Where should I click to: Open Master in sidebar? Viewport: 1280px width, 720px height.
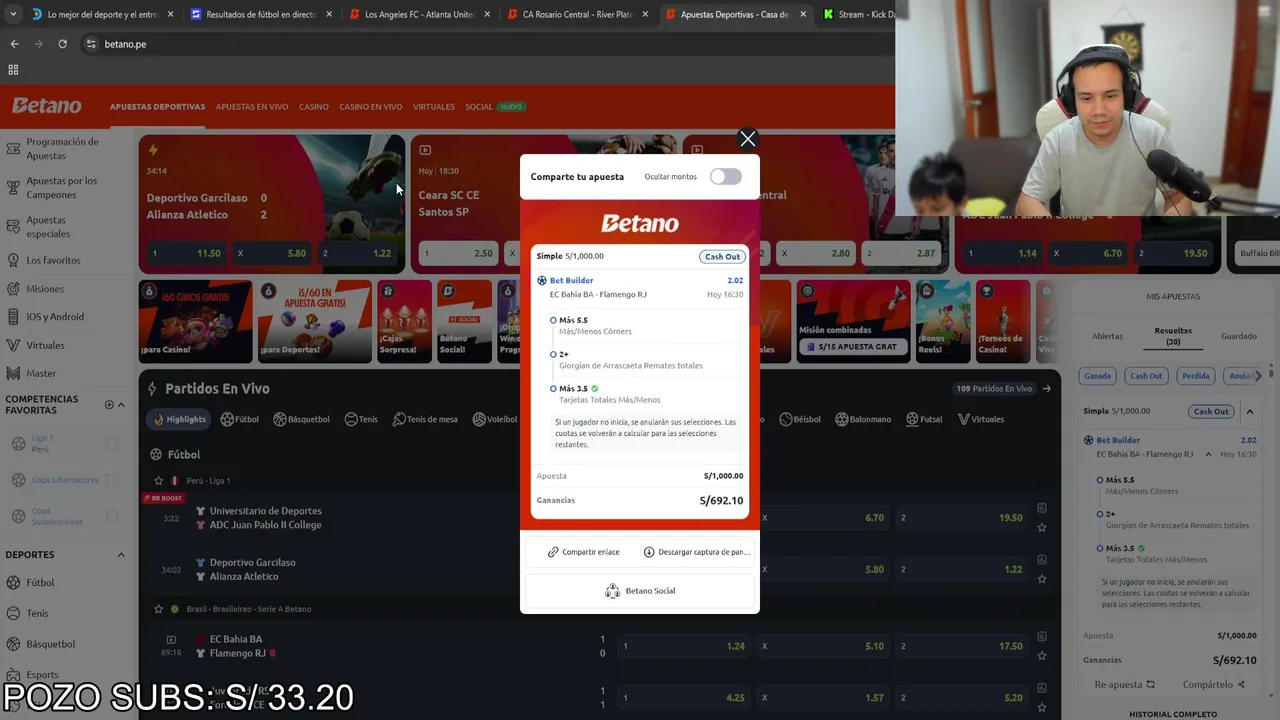41,373
